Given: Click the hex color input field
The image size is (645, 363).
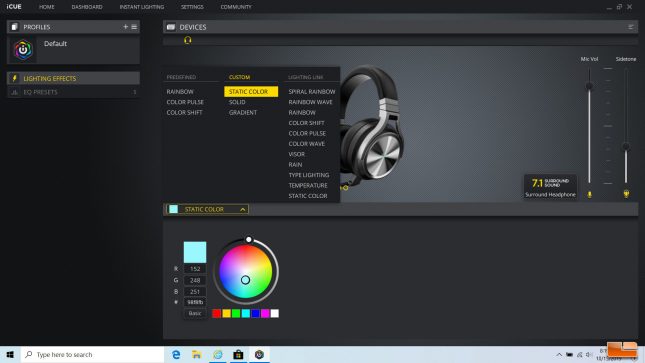Looking at the screenshot, I should [195, 302].
